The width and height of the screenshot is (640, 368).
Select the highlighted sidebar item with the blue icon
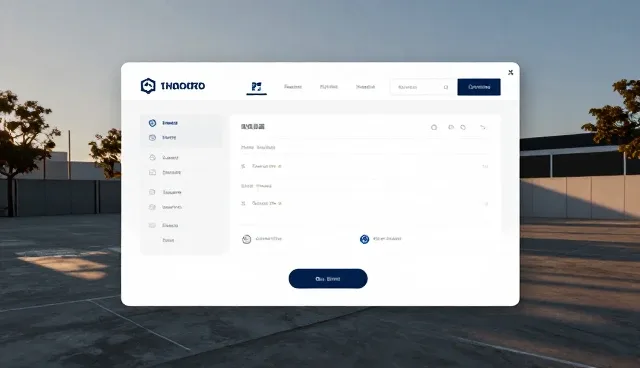click(x=181, y=123)
